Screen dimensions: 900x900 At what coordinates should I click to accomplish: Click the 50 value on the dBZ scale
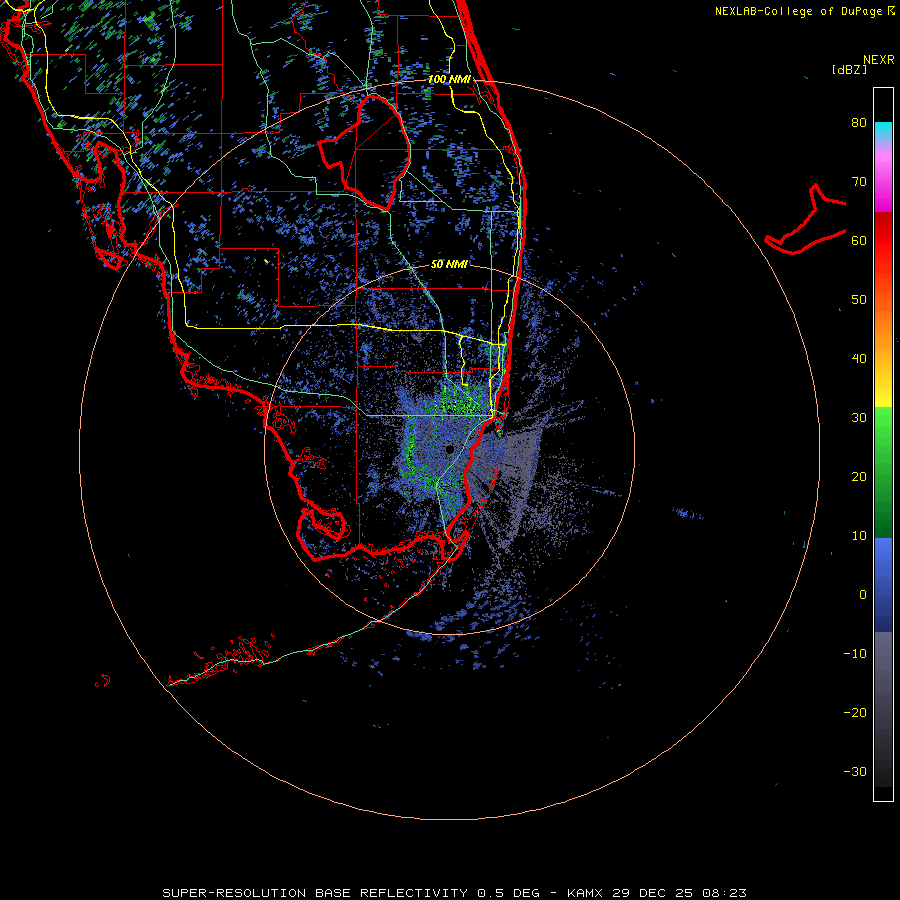[859, 300]
